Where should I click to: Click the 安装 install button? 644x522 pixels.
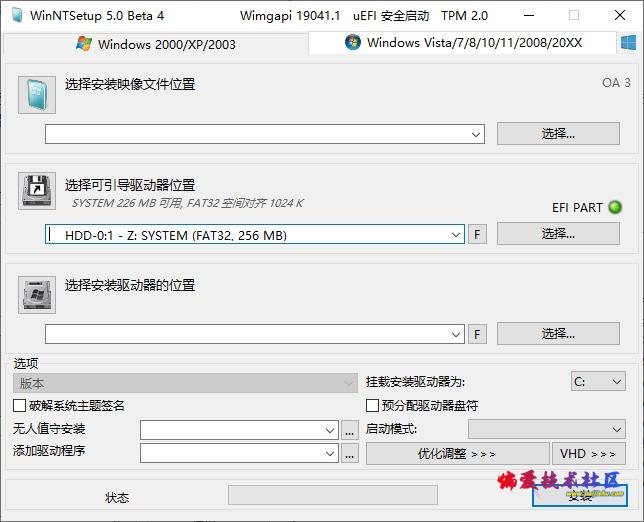580,495
